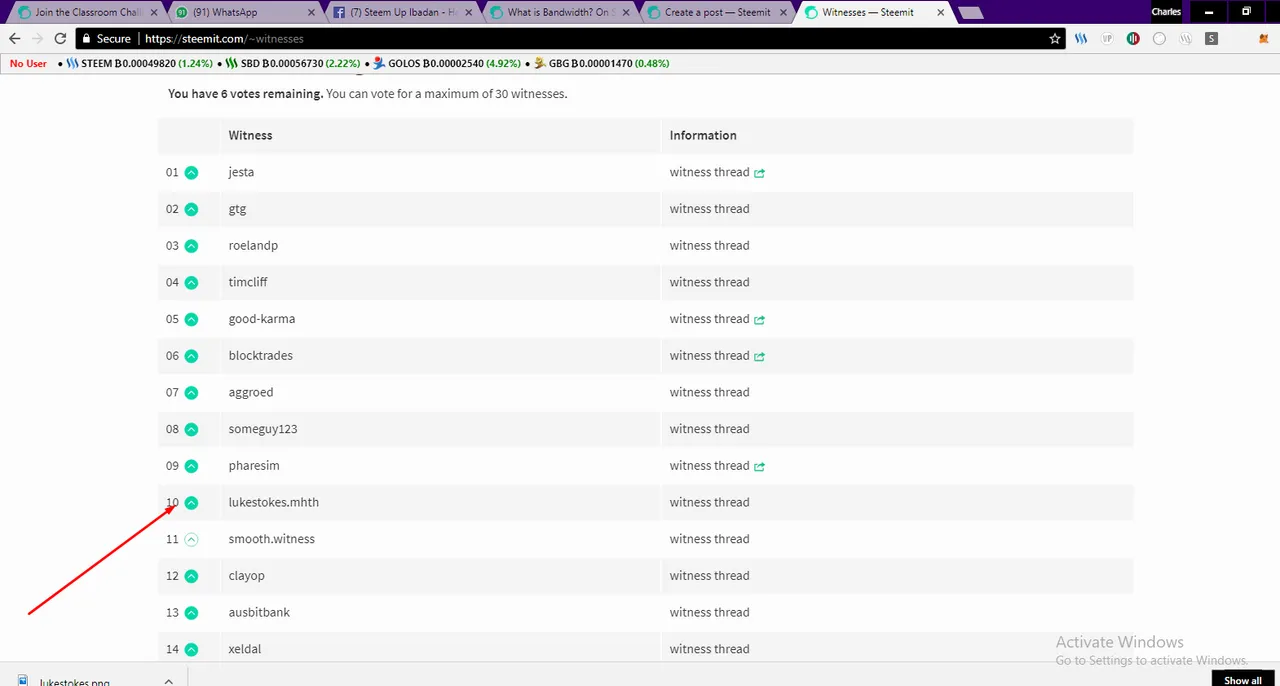Toggle the vote for witness jesta
Screen dimensions: 1280x686
click(191, 172)
